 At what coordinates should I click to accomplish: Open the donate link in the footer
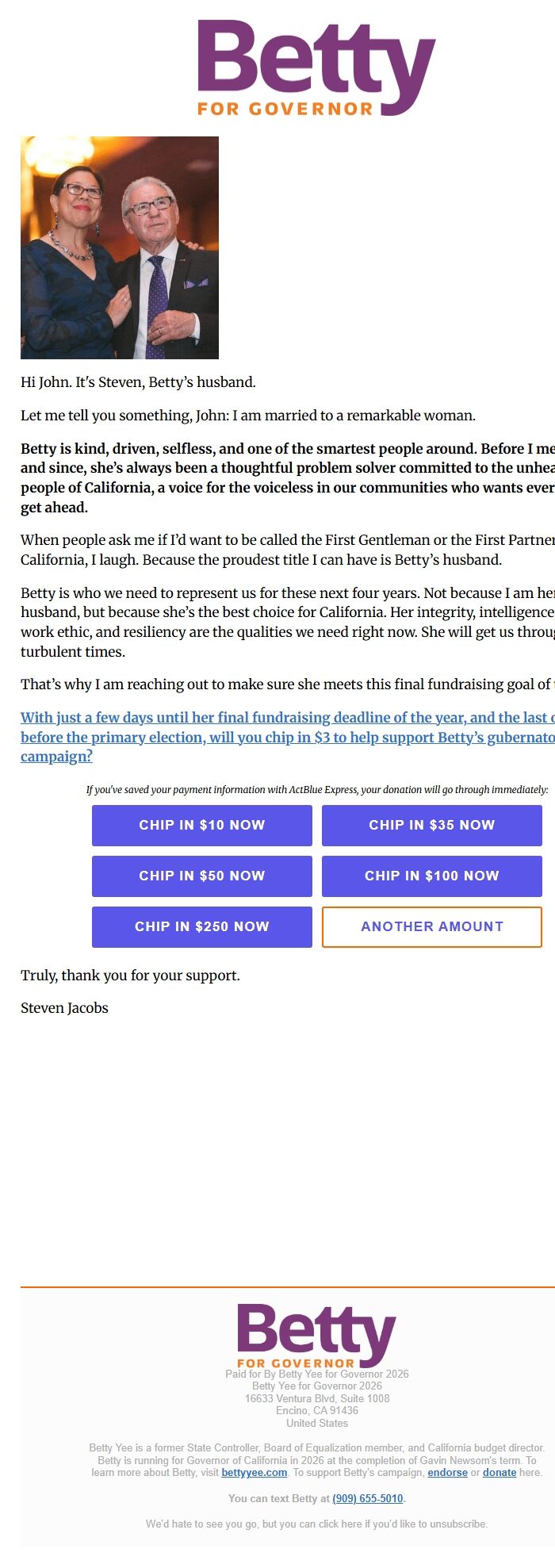499,1475
